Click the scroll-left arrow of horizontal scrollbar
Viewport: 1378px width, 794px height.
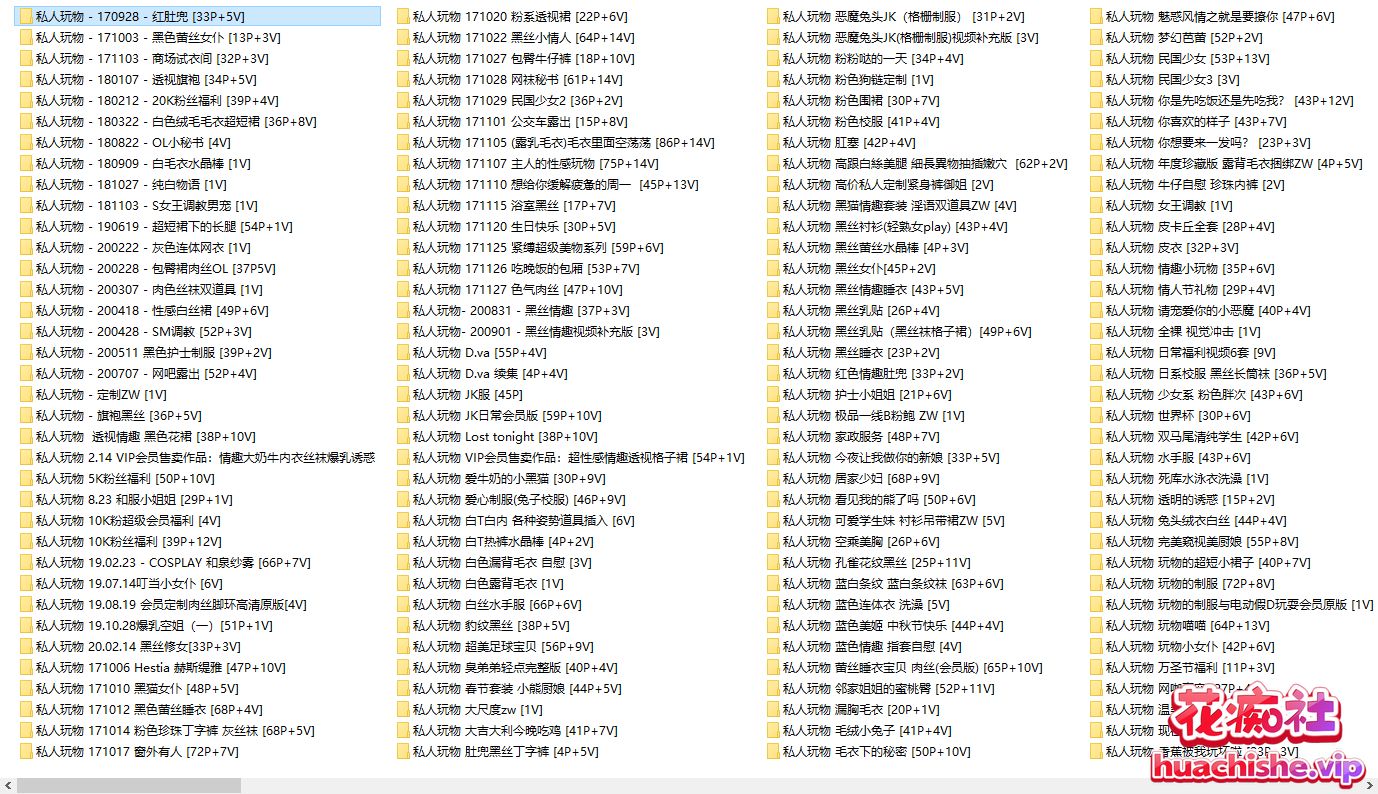point(7,786)
